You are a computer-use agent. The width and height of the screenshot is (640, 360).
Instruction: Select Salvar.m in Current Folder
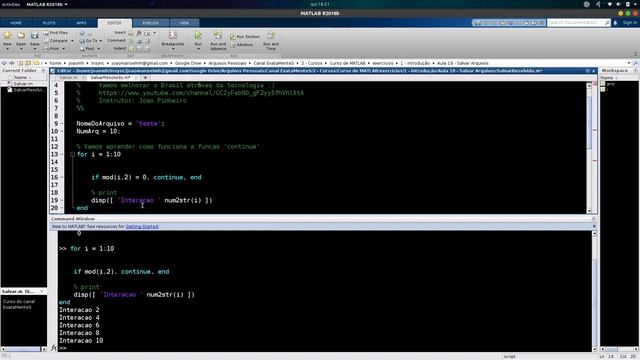[x=23, y=84]
